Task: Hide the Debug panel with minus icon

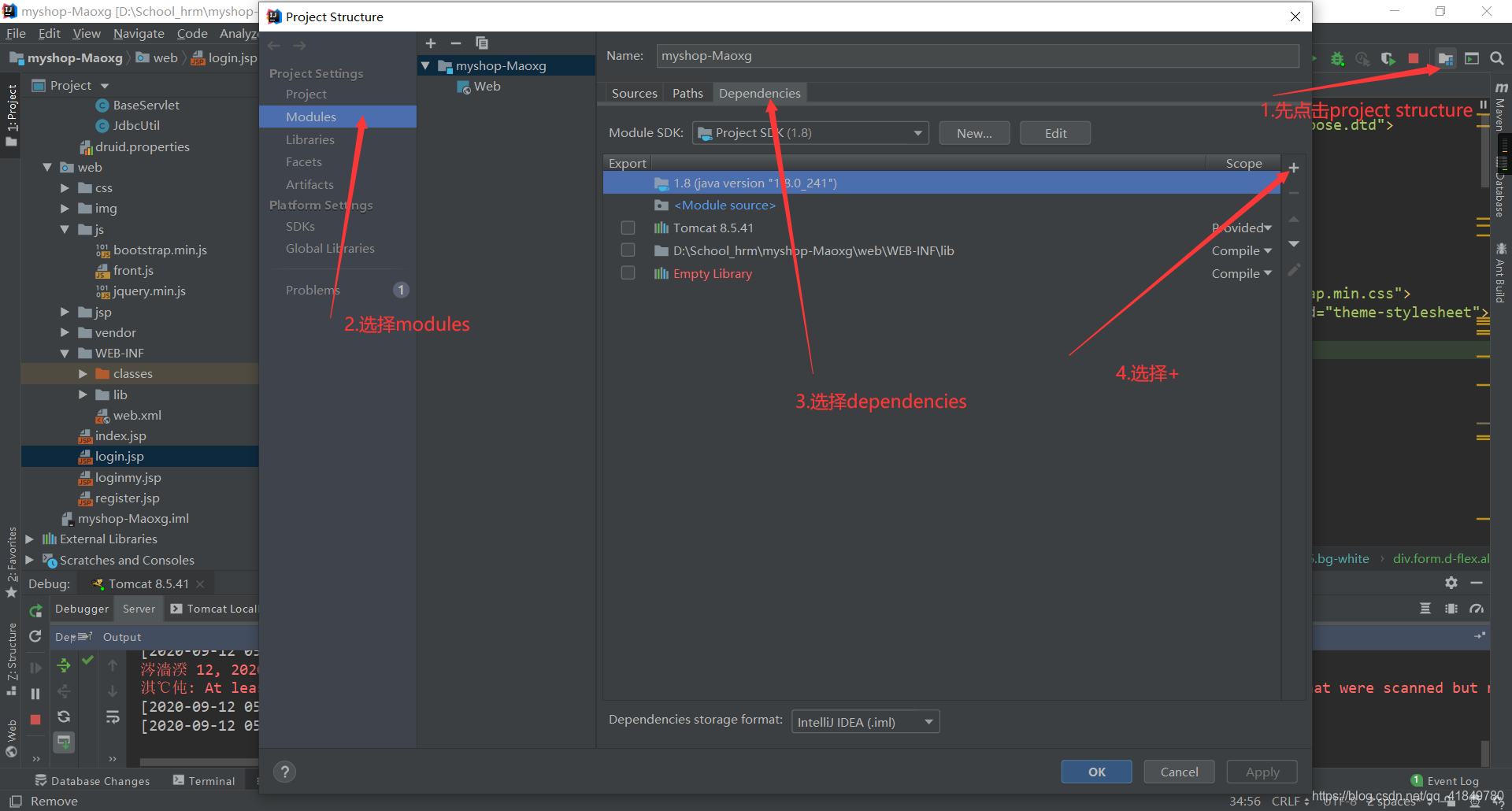Action: (x=1477, y=583)
